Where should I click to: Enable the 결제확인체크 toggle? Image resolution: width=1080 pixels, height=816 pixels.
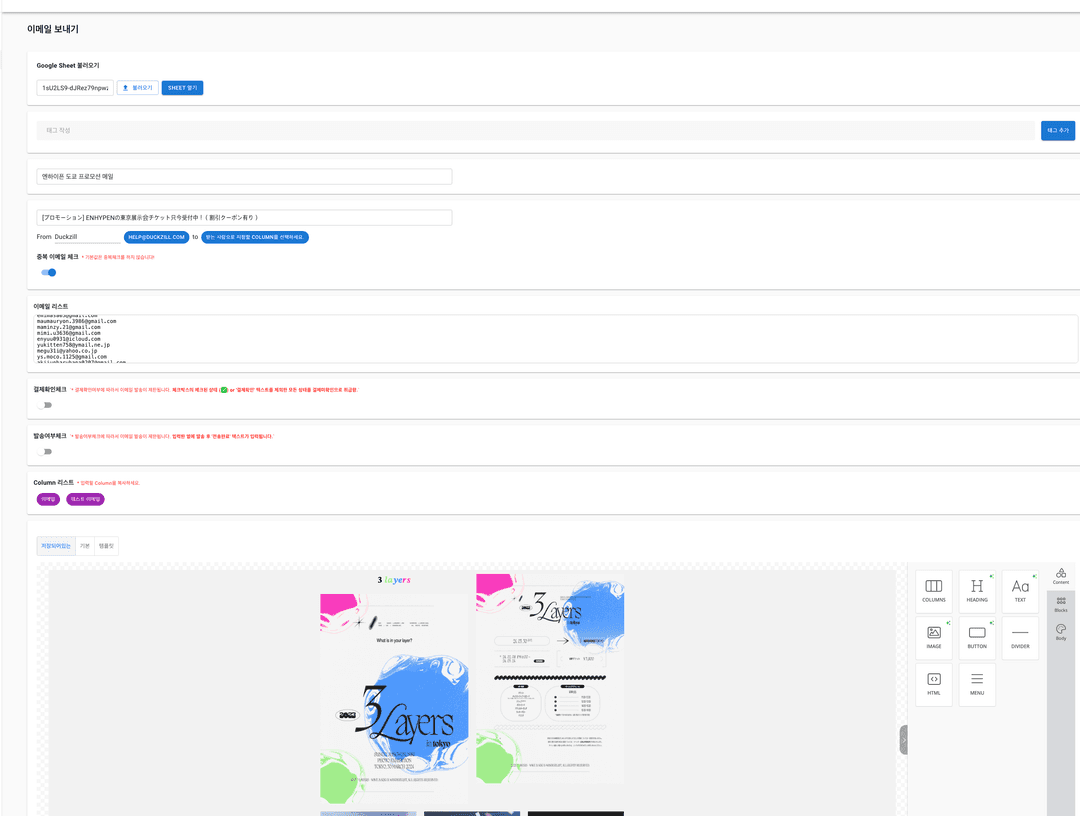(45, 405)
